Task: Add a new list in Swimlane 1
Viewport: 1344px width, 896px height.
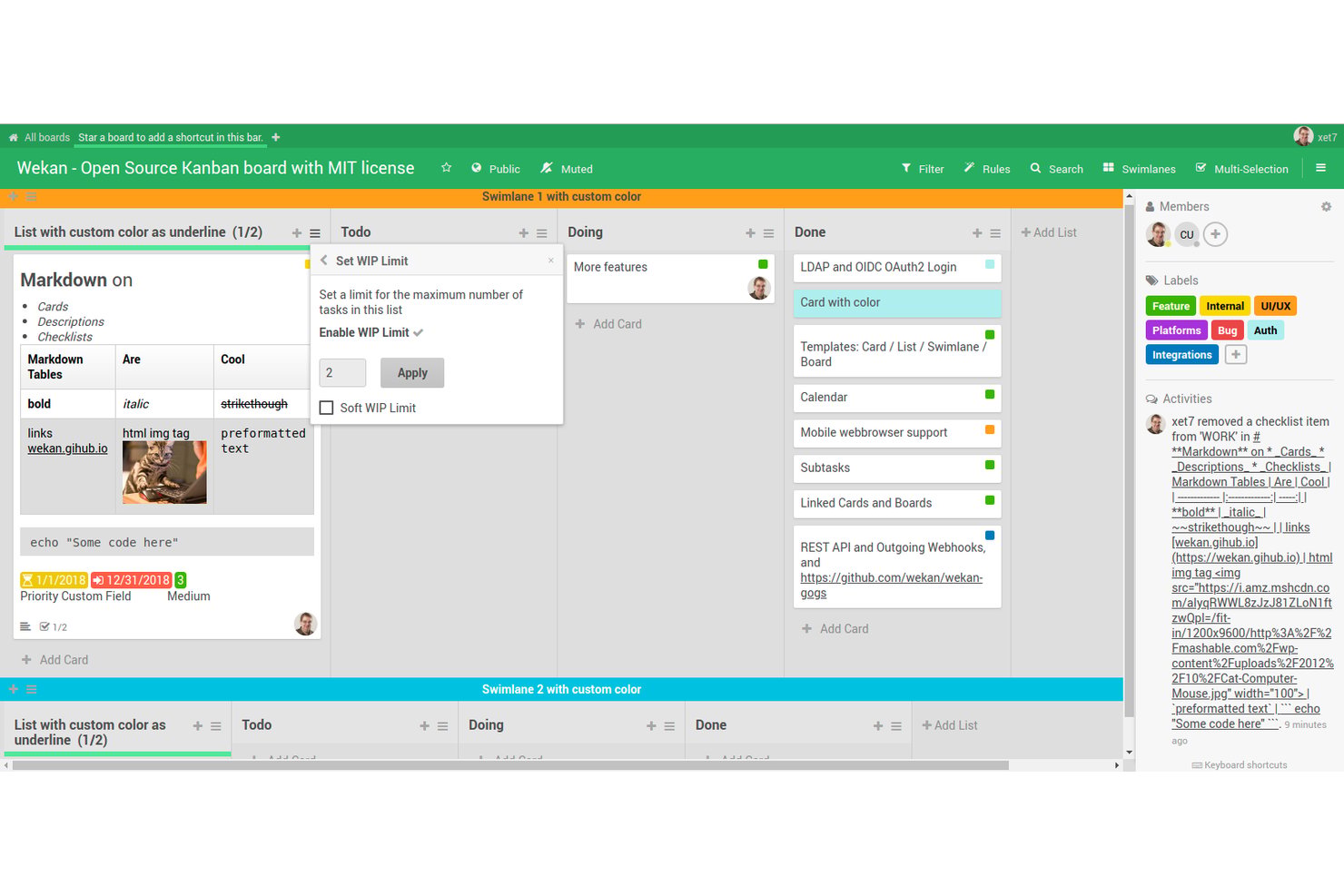Action: pyautogui.click(x=1049, y=232)
